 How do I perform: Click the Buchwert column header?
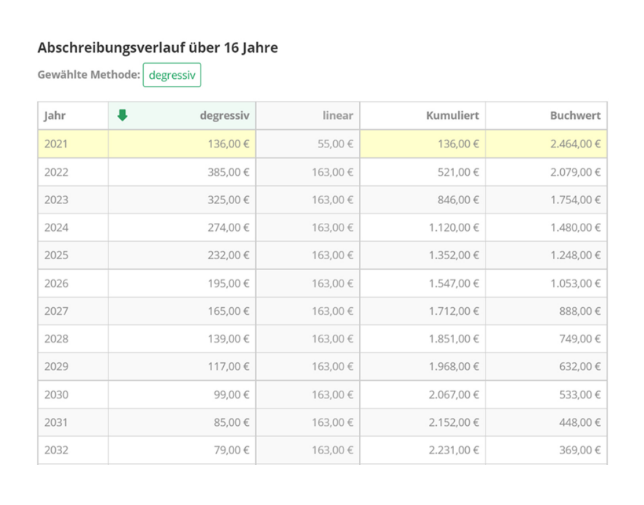pyautogui.click(x=575, y=116)
